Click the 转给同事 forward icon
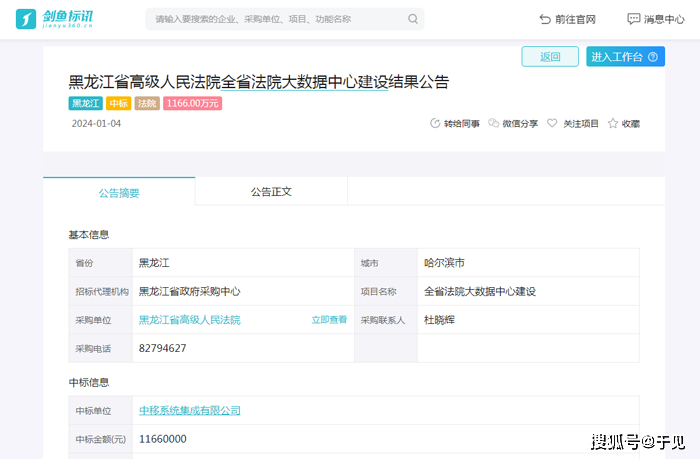This screenshot has width=700, height=459. click(435, 123)
